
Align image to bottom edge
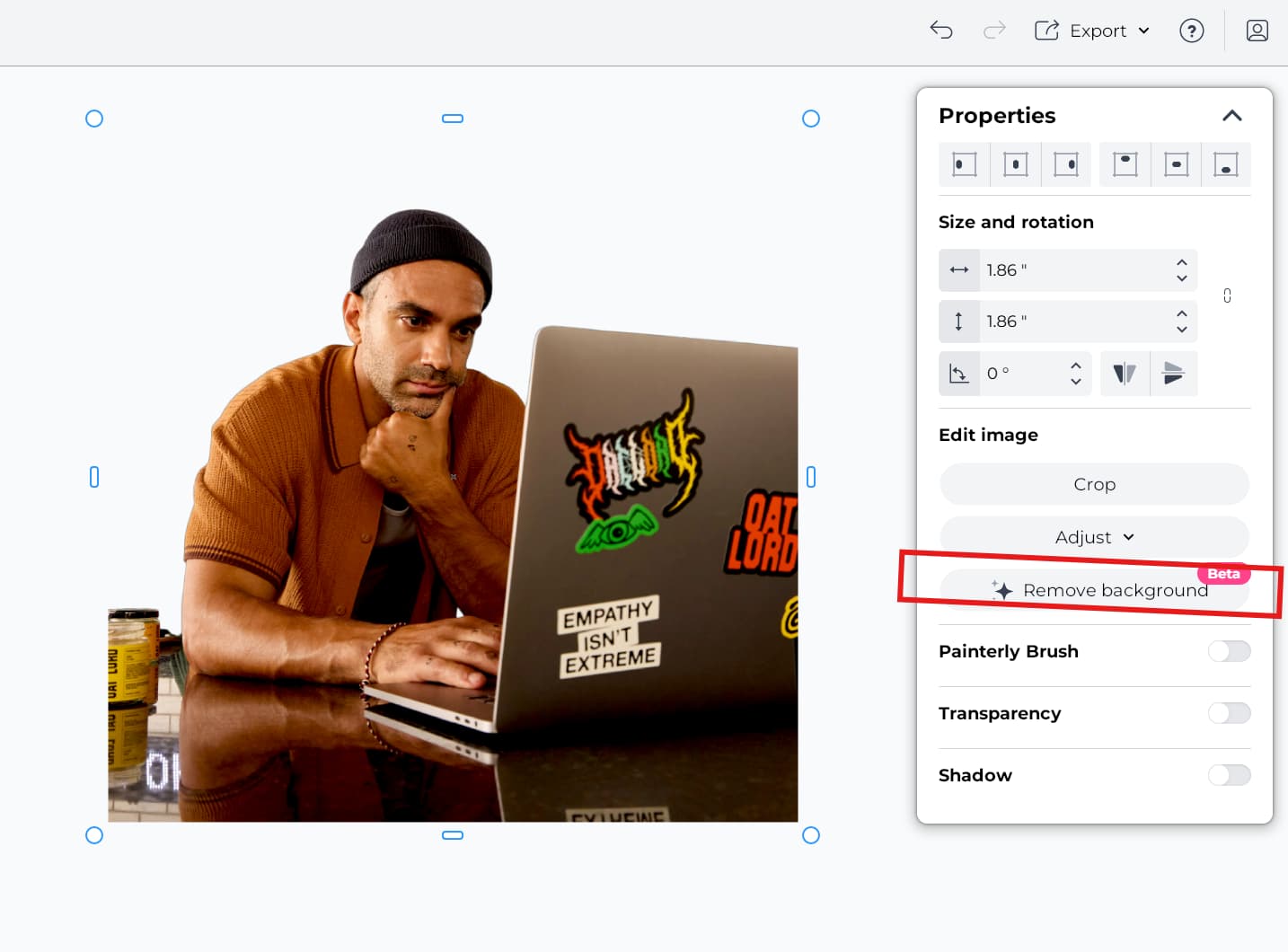pos(1226,164)
